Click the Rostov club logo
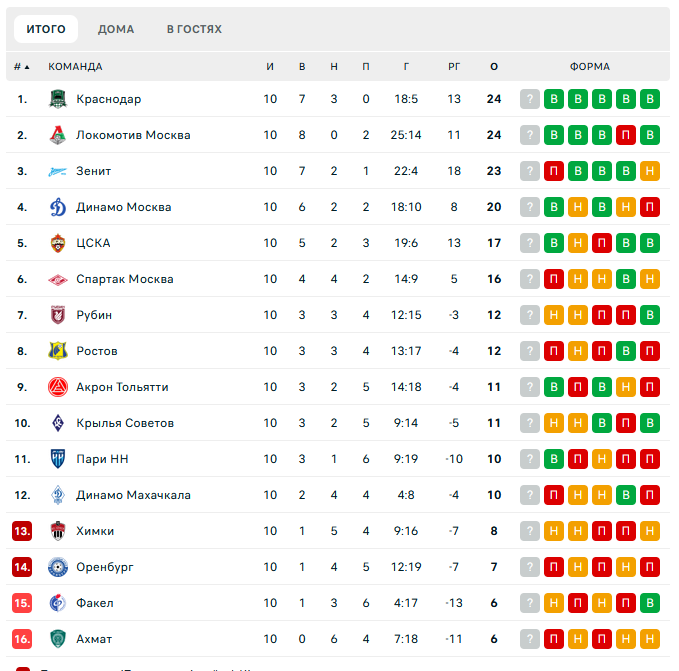The width and height of the screenshot is (679, 671). [57, 351]
